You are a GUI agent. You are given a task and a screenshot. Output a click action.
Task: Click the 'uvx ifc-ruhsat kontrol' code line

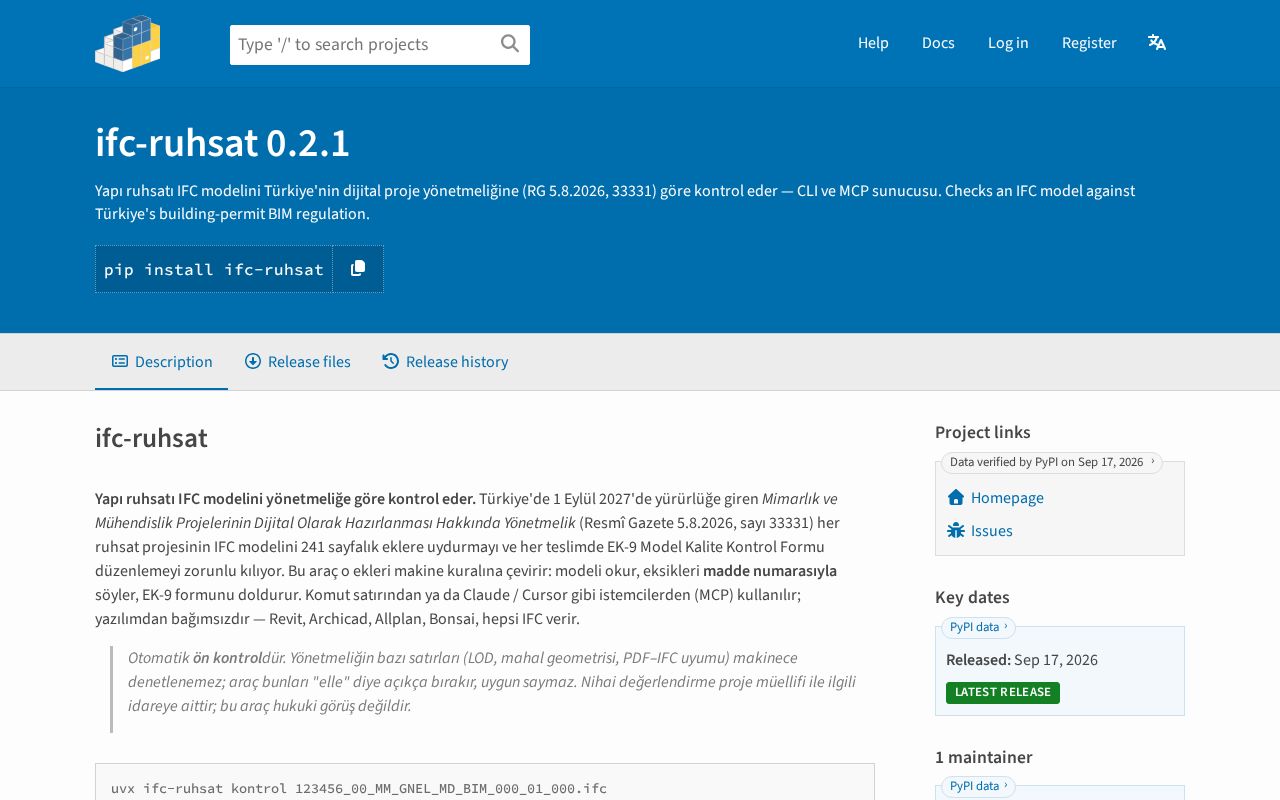pyautogui.click(x=359, y=788)
